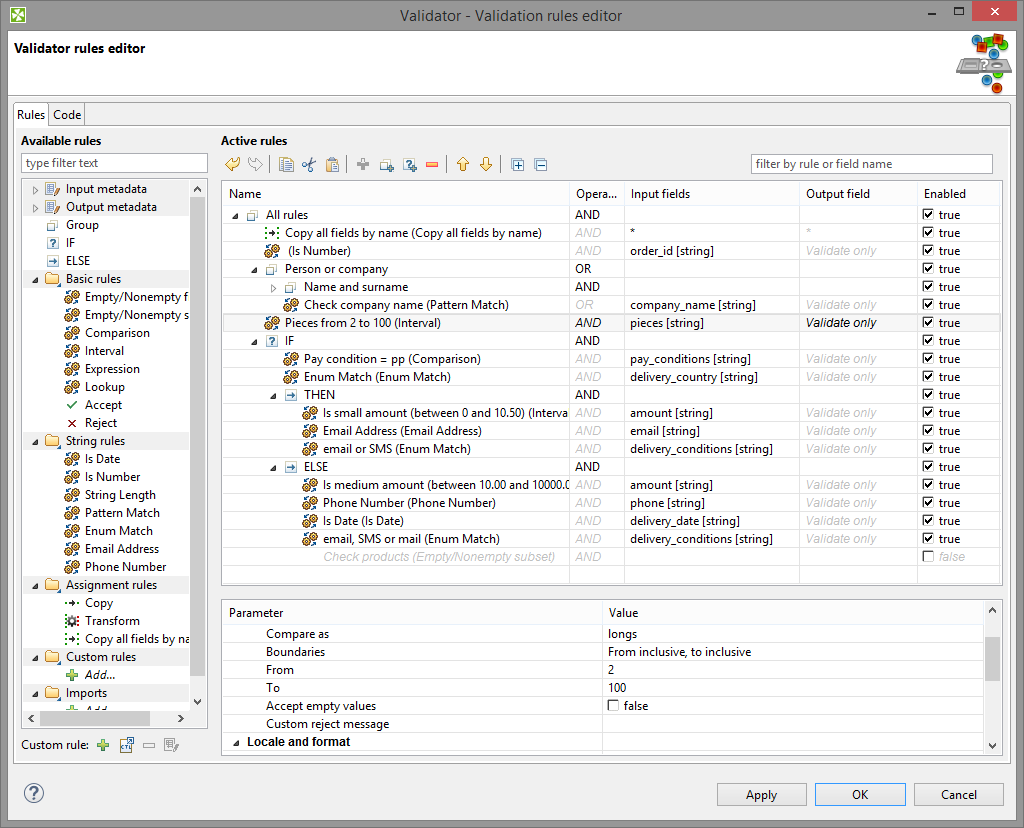
Task: Switch to the Code tab
Action: tap(67, 115)
